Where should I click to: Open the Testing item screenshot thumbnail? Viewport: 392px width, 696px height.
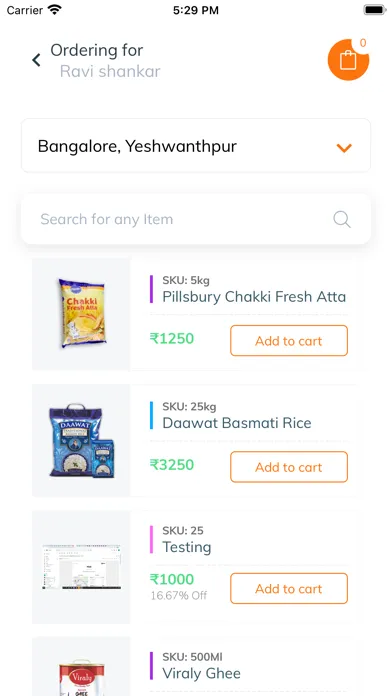tap(82, 567)
